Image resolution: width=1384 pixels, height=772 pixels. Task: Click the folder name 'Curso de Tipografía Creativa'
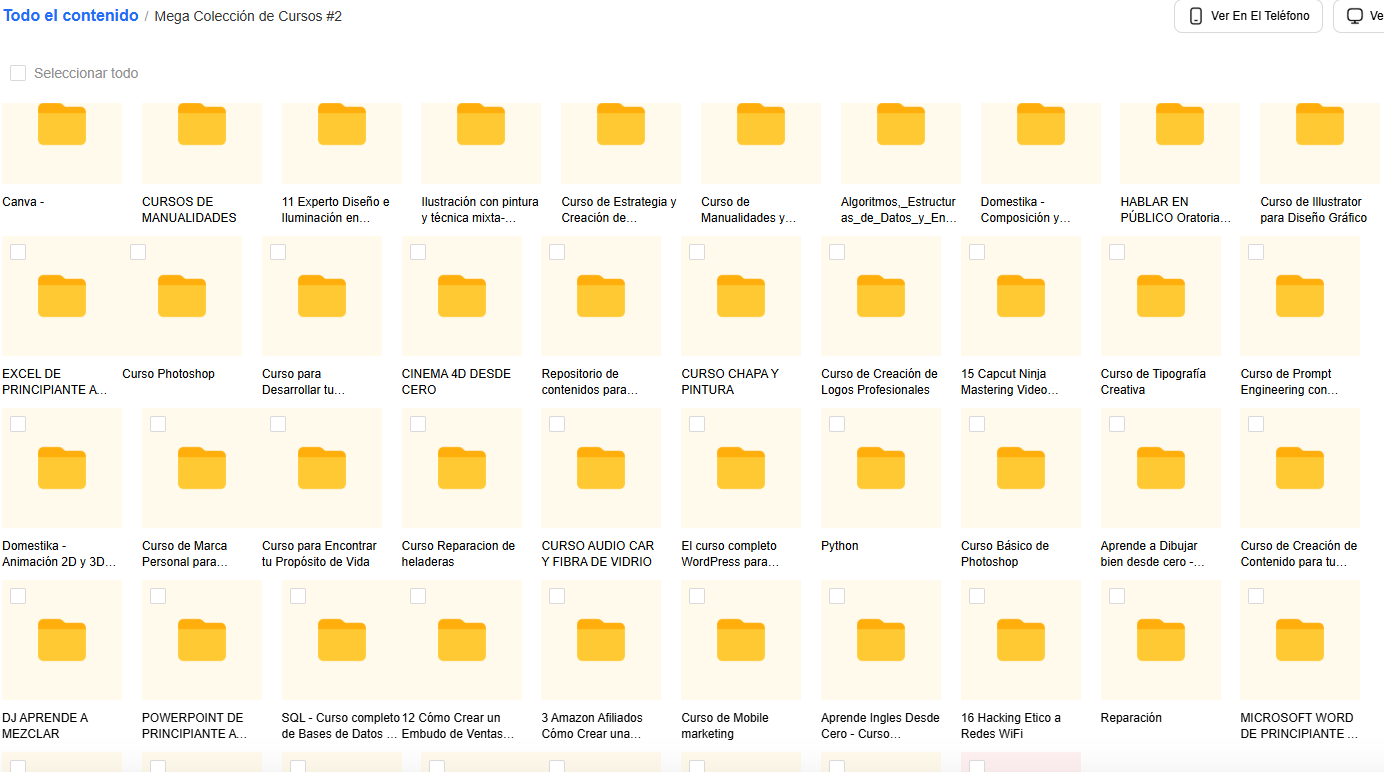pos(1153,382)
